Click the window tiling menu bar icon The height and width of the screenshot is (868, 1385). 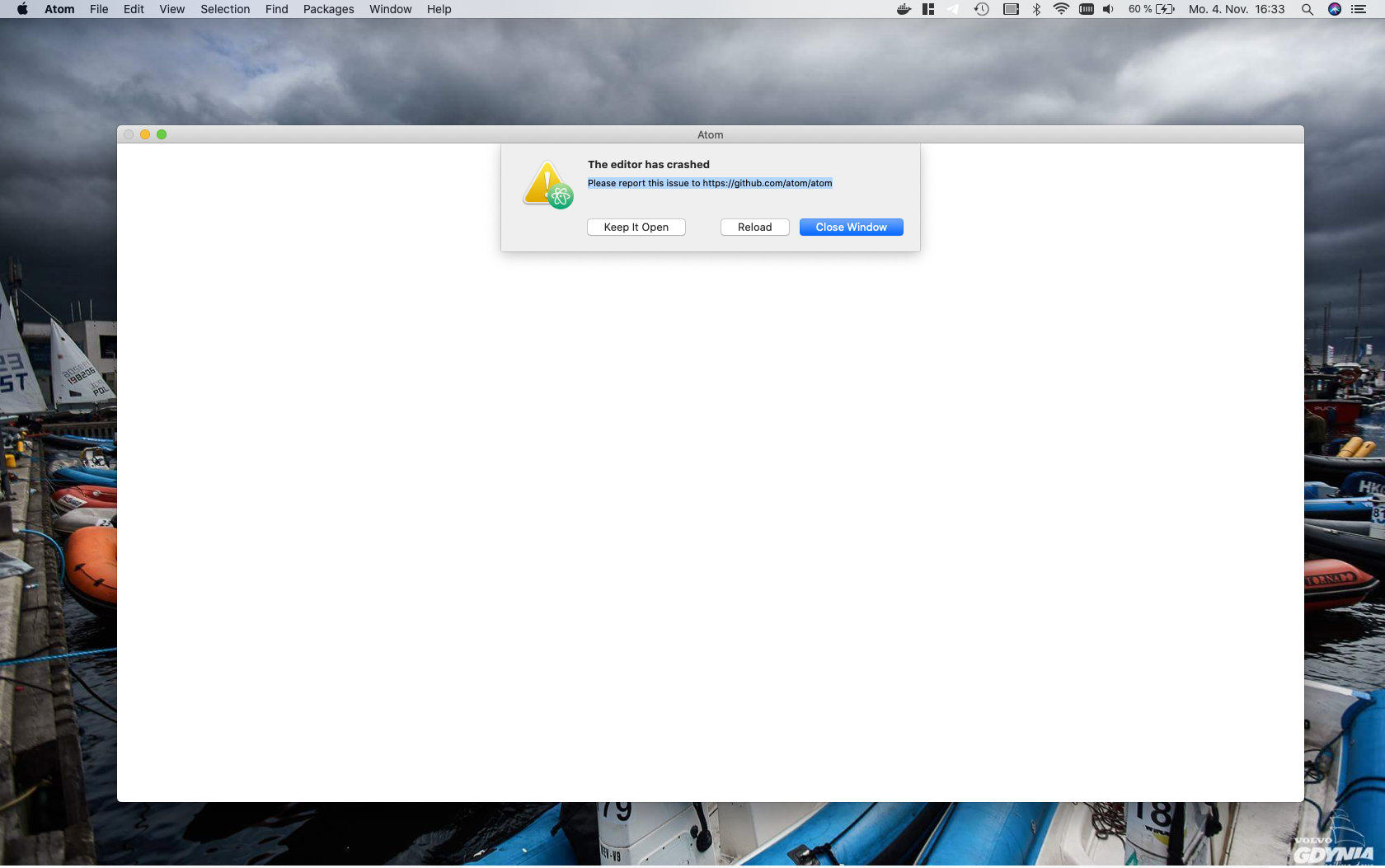(928, 9)
